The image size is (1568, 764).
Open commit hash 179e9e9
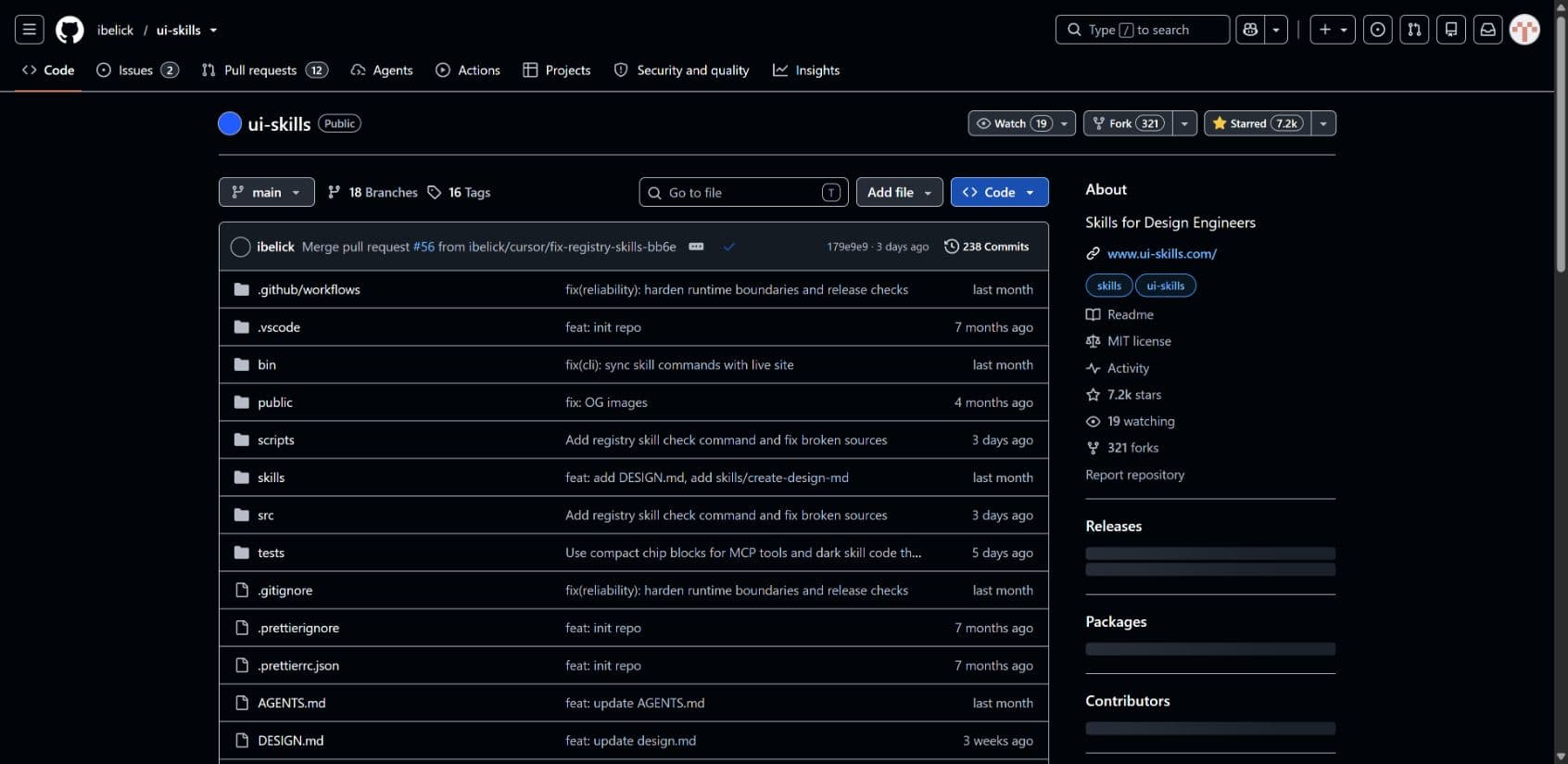tap(847, 247)
